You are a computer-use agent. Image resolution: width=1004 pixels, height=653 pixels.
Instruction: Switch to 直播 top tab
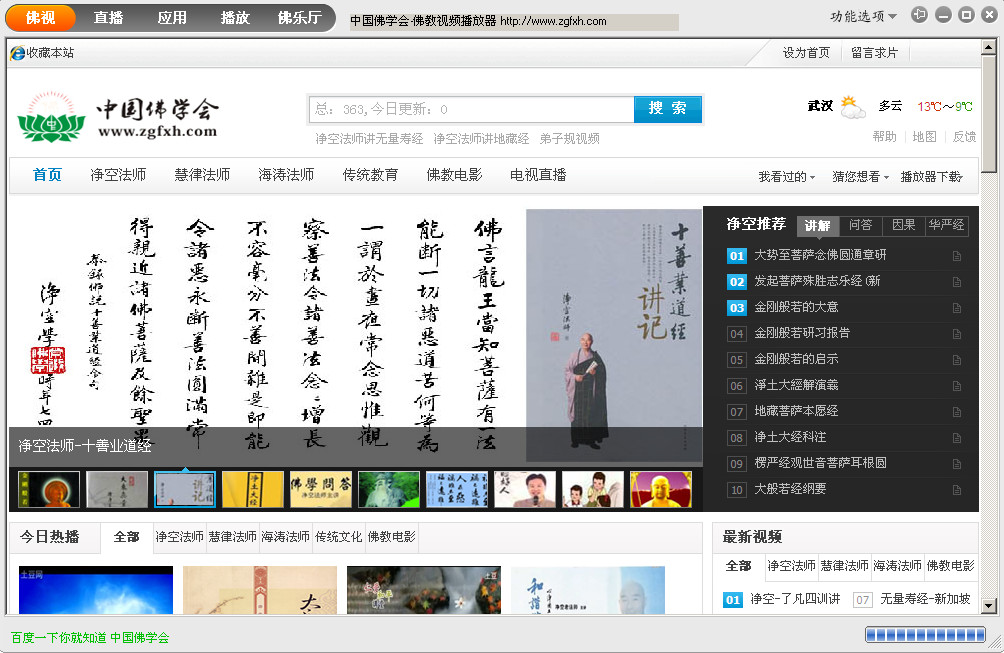click(108, 18)
